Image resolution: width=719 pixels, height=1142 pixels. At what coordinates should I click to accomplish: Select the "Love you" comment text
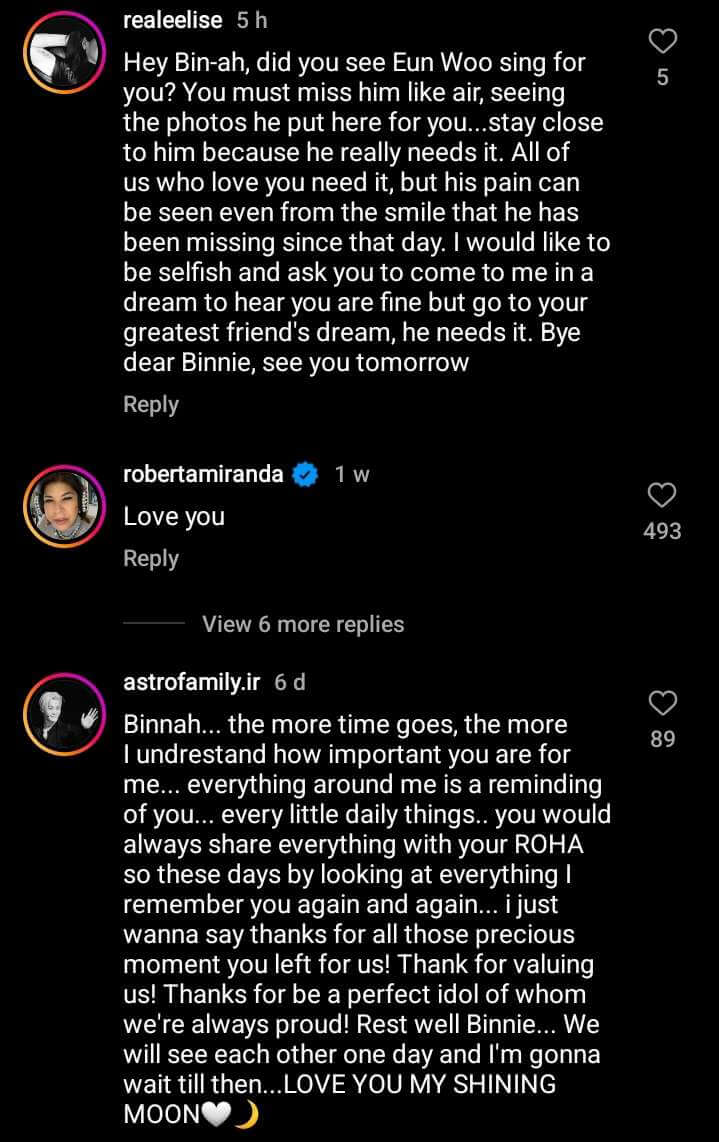click(x=174, y=517)
